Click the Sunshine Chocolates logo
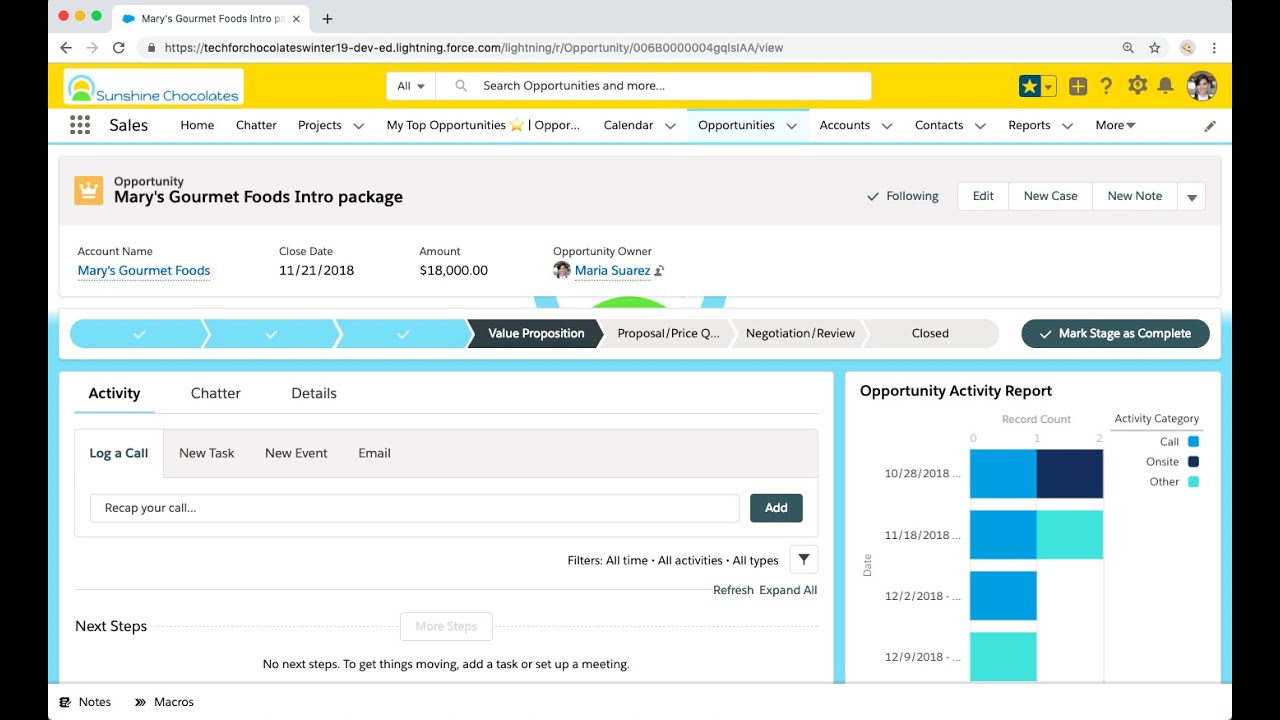Viewport: 1280px width, 720px height. pos(153,87)
